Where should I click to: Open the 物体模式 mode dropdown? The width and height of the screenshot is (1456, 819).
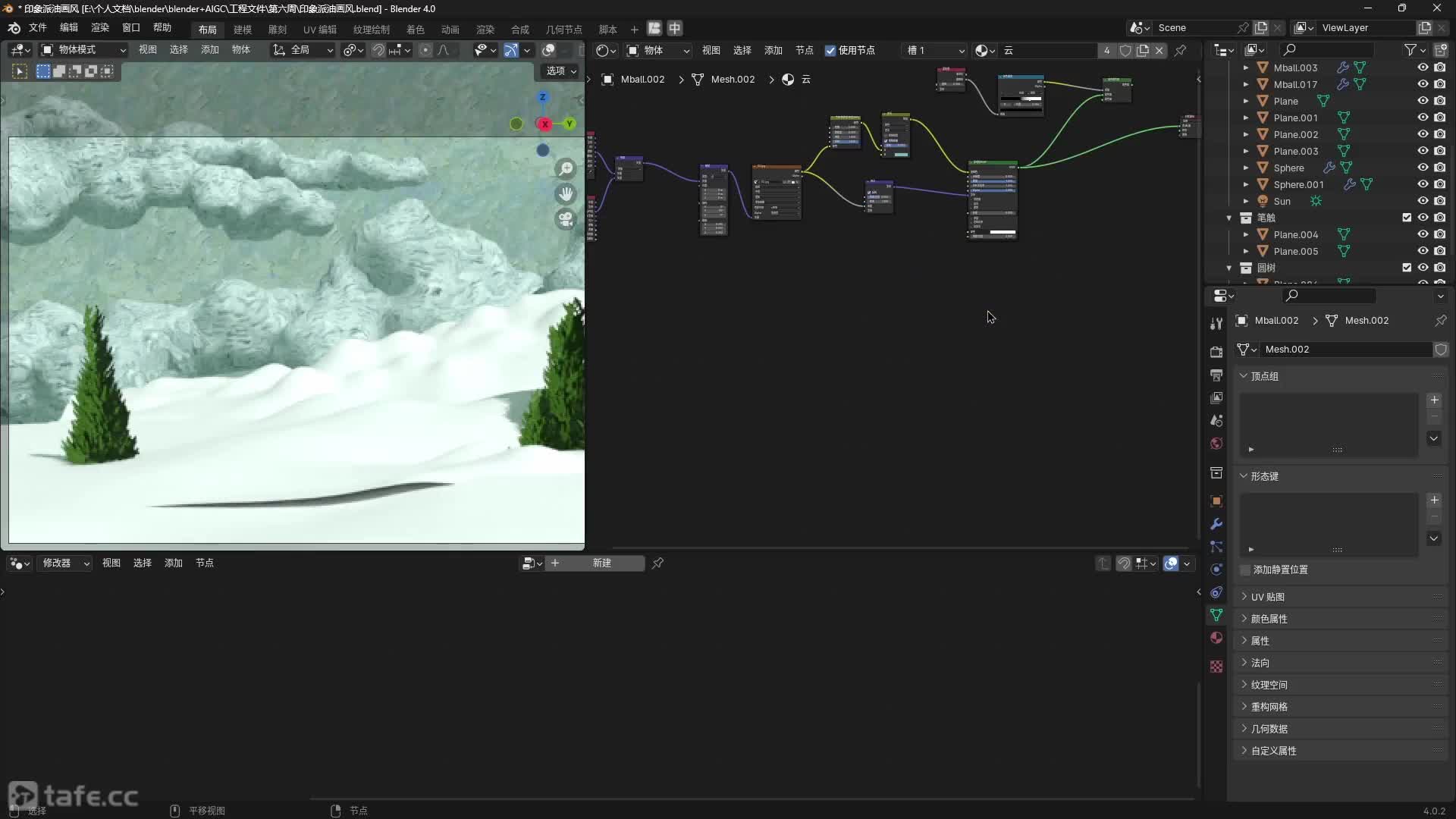pyautogui.click(x=83, y=50)
